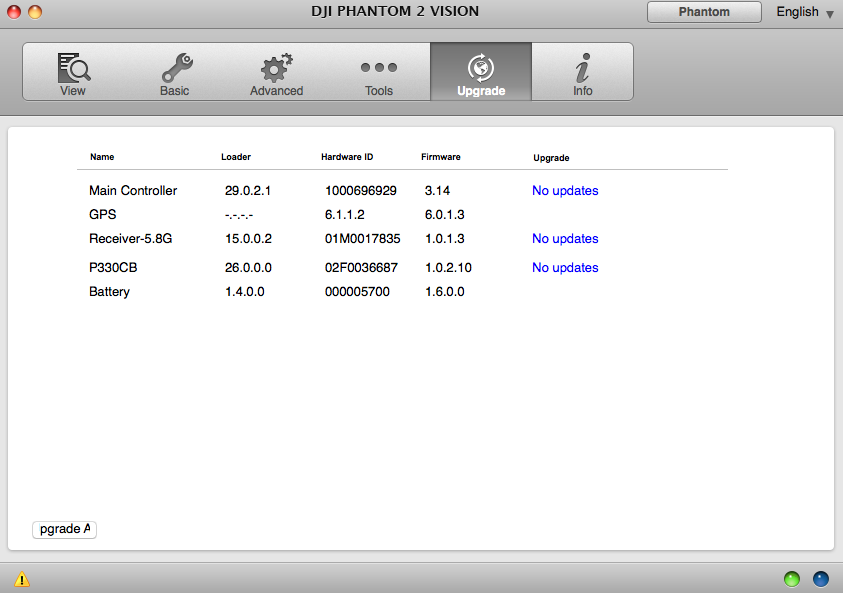This screenshot has width=843, height=593.
Task: Click No updates link for P330CB
Action: coord(565,268)
